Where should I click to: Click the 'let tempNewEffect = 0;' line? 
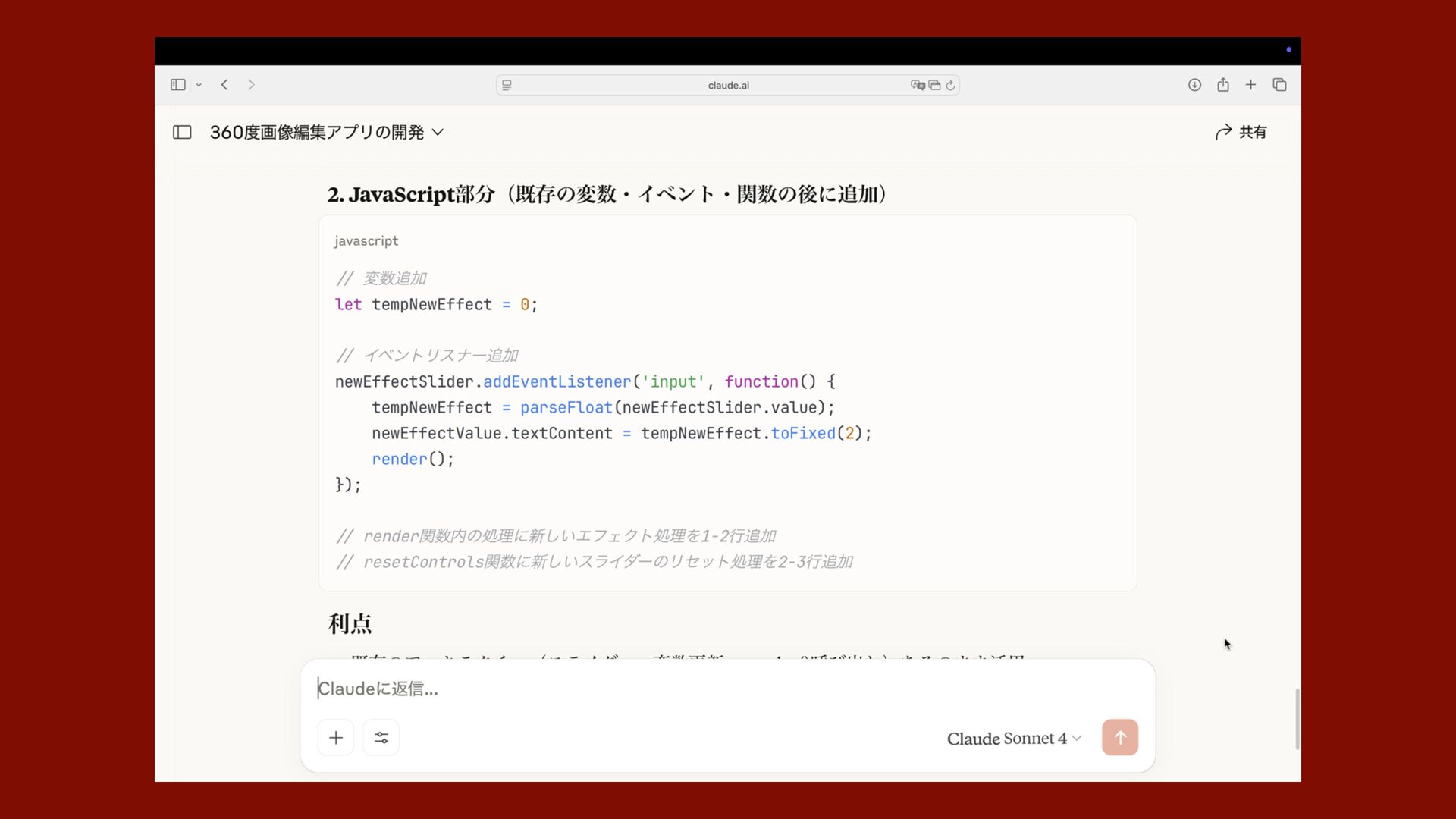[437, 304]
